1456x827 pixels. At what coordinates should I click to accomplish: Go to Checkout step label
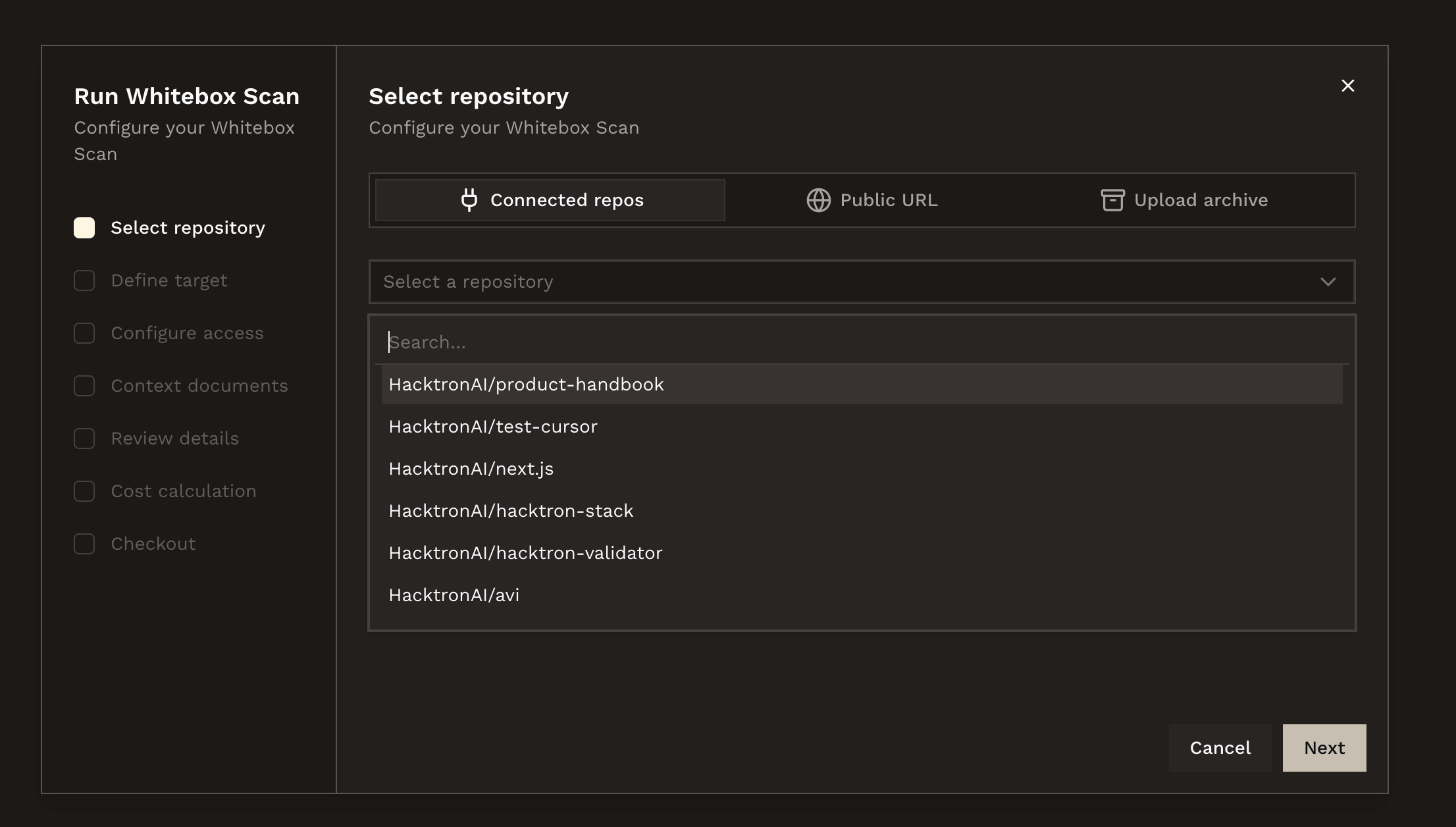tap(153, 544)
